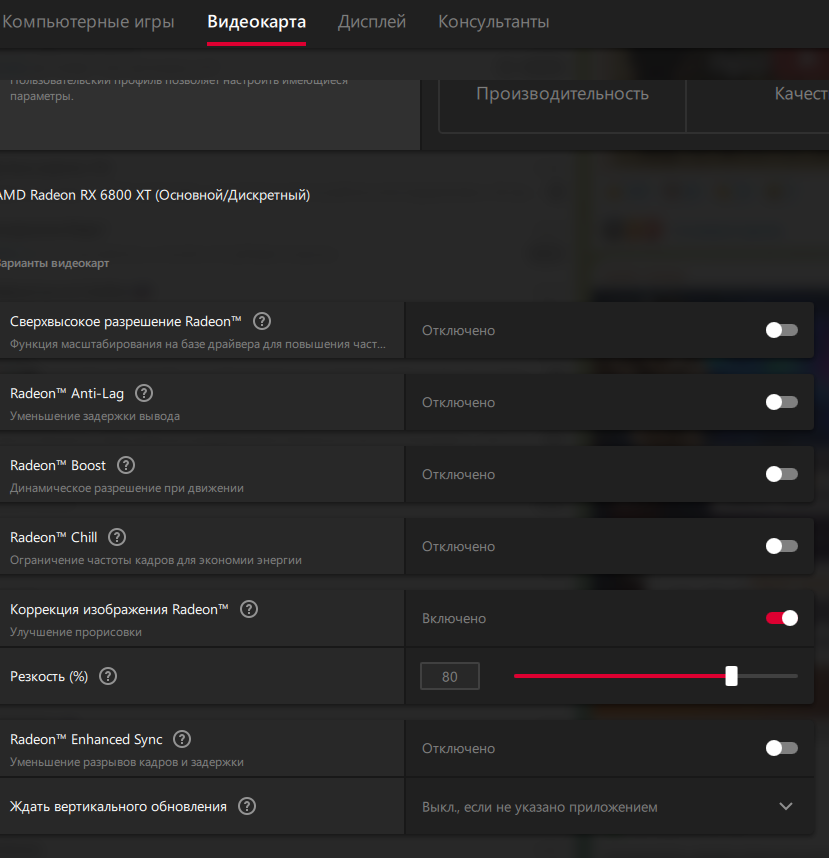Click Уменьшение разрывов кадров и задержки text
Image resolution: width=829 pixels, height=858 pixels.
pyautogui.click(x=126, y=762)
